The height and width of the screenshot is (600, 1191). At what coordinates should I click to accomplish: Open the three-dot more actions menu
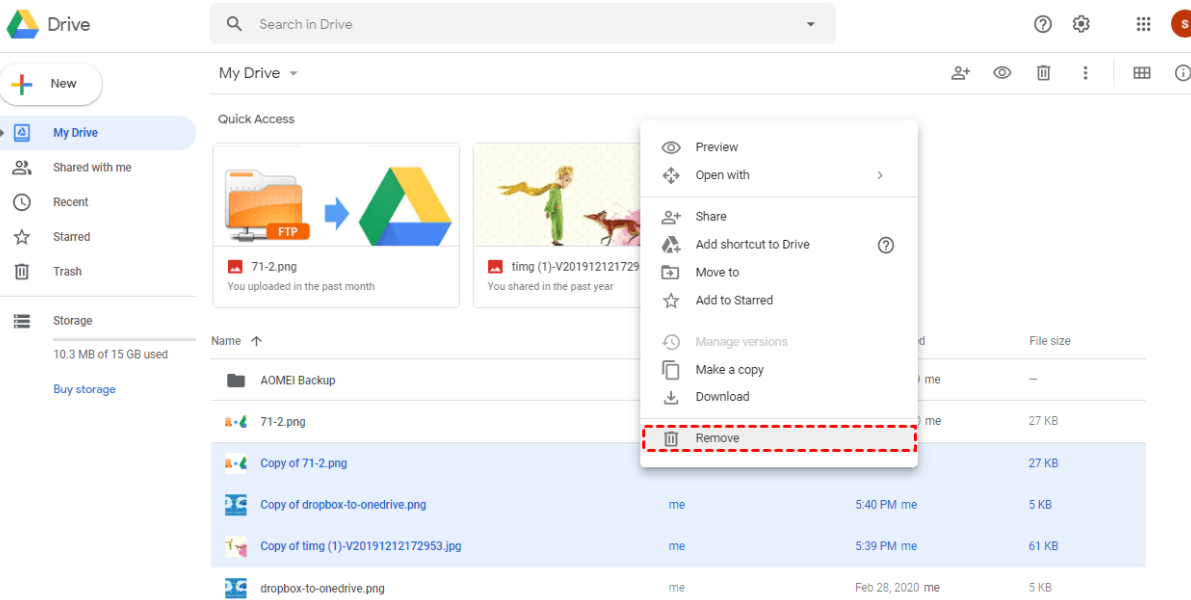[x=1085, y=73]
